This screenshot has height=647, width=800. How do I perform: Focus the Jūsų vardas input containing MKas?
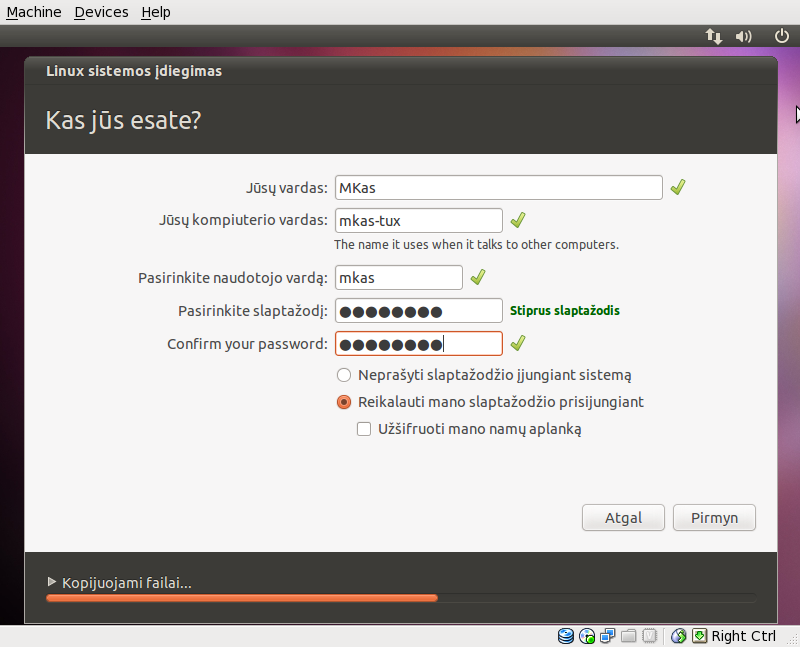(498, 188)
